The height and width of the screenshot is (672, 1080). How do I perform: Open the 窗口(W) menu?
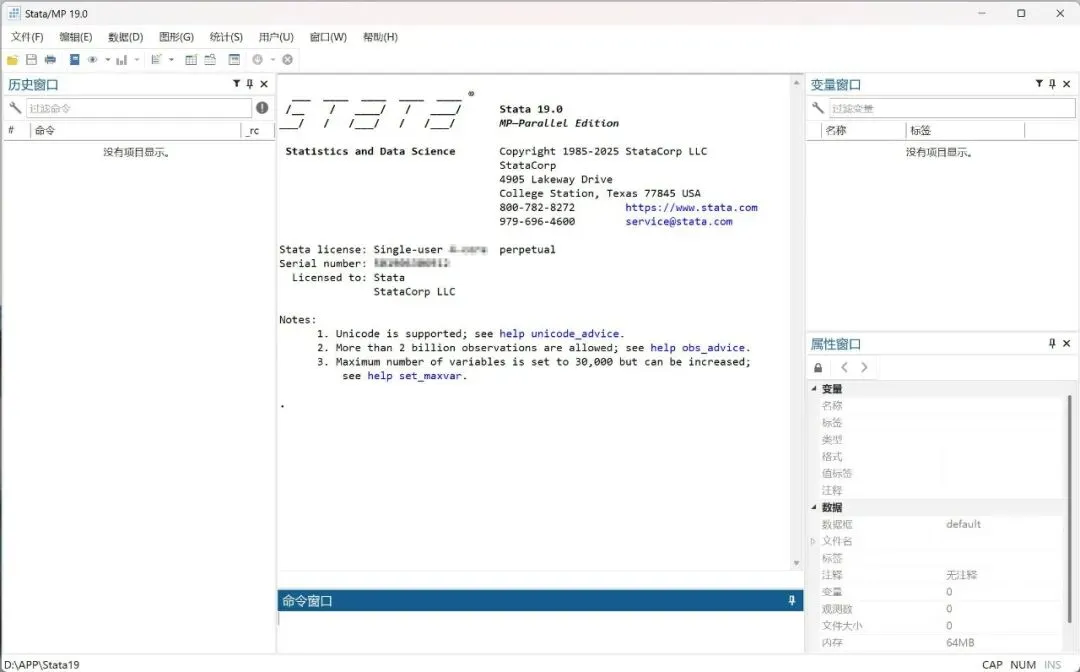[x=328, y=37]
